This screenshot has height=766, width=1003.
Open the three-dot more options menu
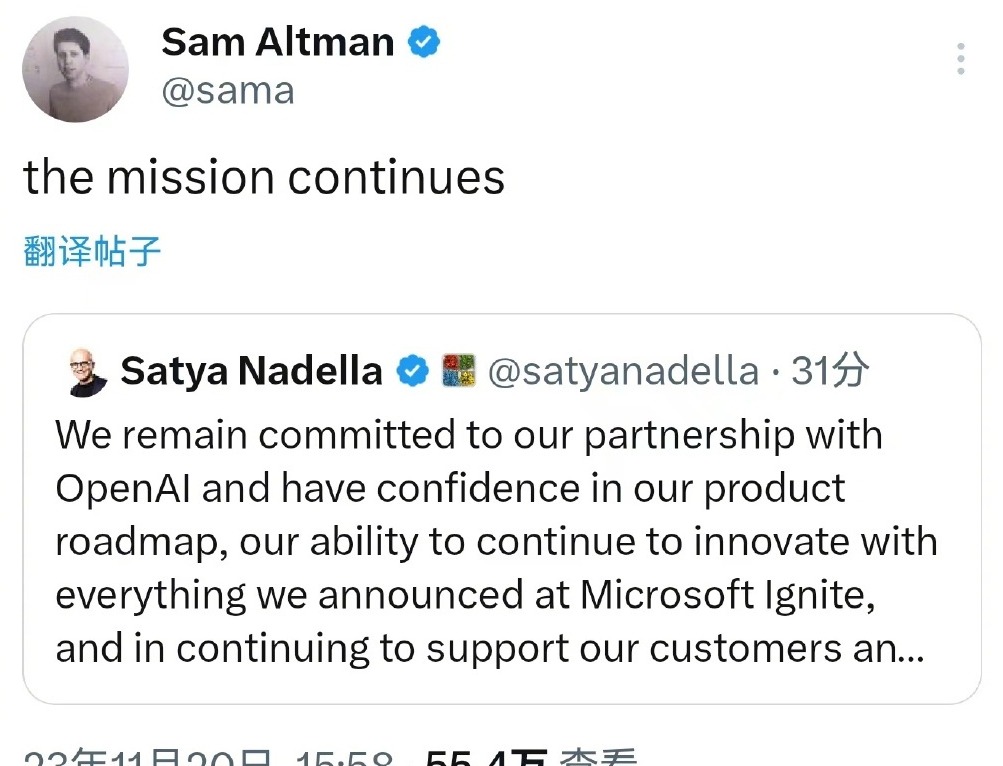(x=960, y=59)
